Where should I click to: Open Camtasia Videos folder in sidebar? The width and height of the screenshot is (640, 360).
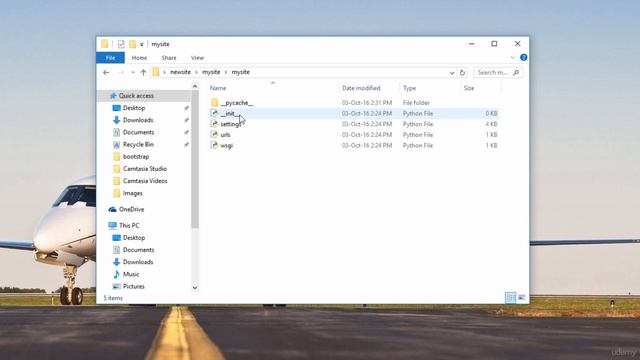(x=145, y=181)
